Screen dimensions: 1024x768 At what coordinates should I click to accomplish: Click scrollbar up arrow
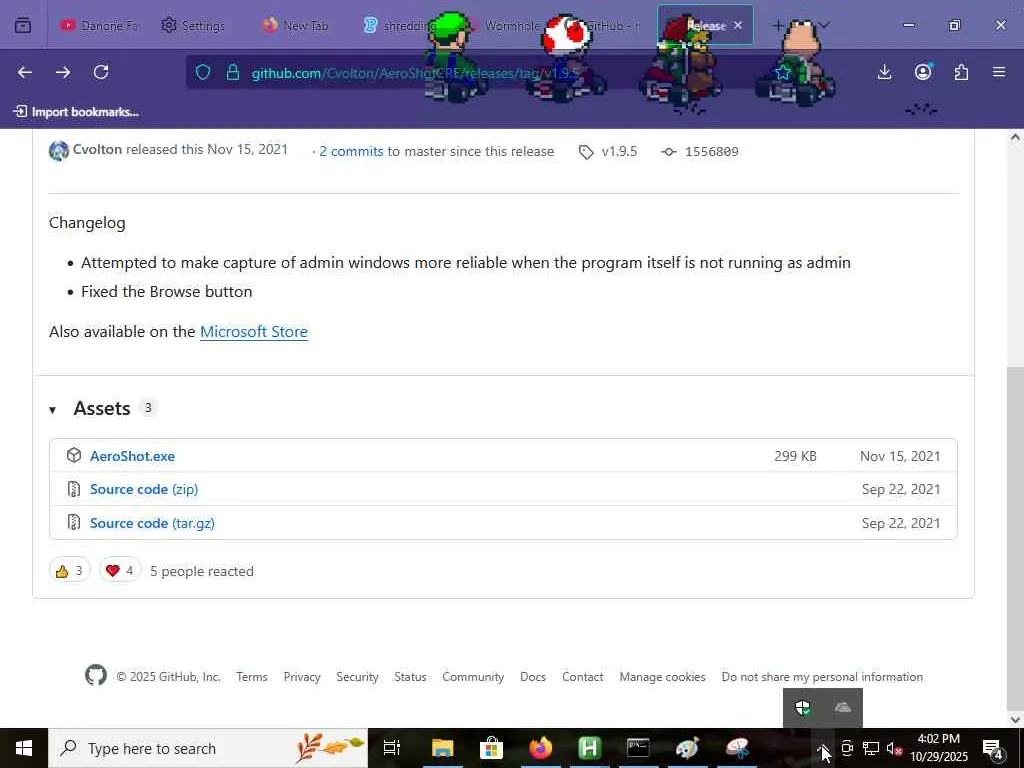(1016, 137)
